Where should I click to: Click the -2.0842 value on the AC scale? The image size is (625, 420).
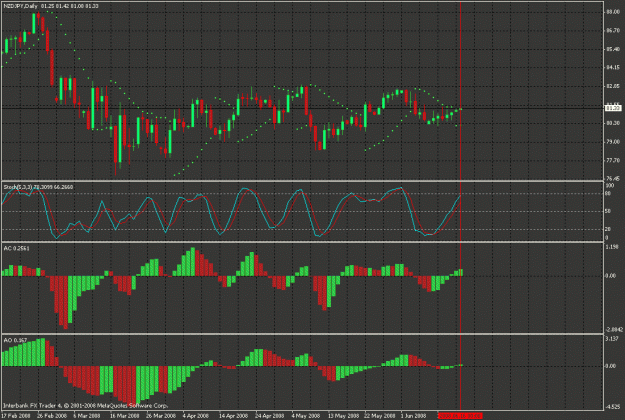point(614,330)
